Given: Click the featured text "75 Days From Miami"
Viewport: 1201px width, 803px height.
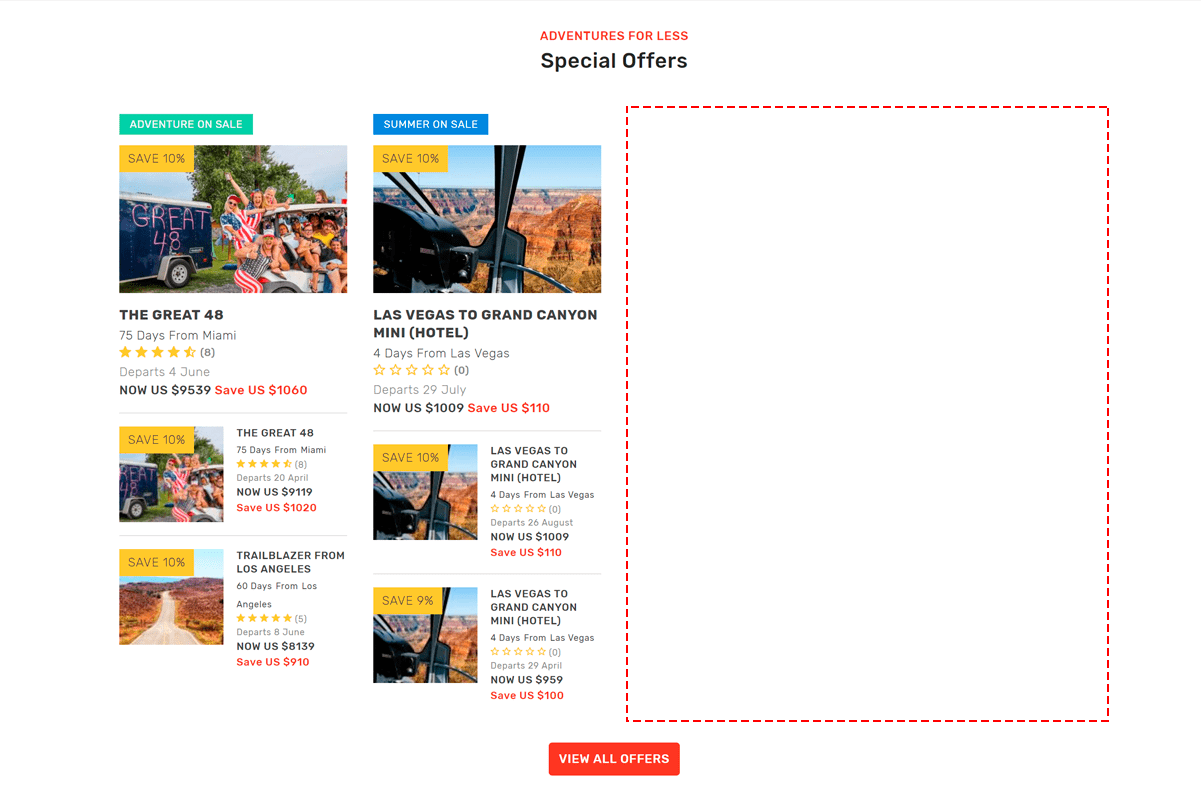Looking at the screenshot, I should point(178,336).
